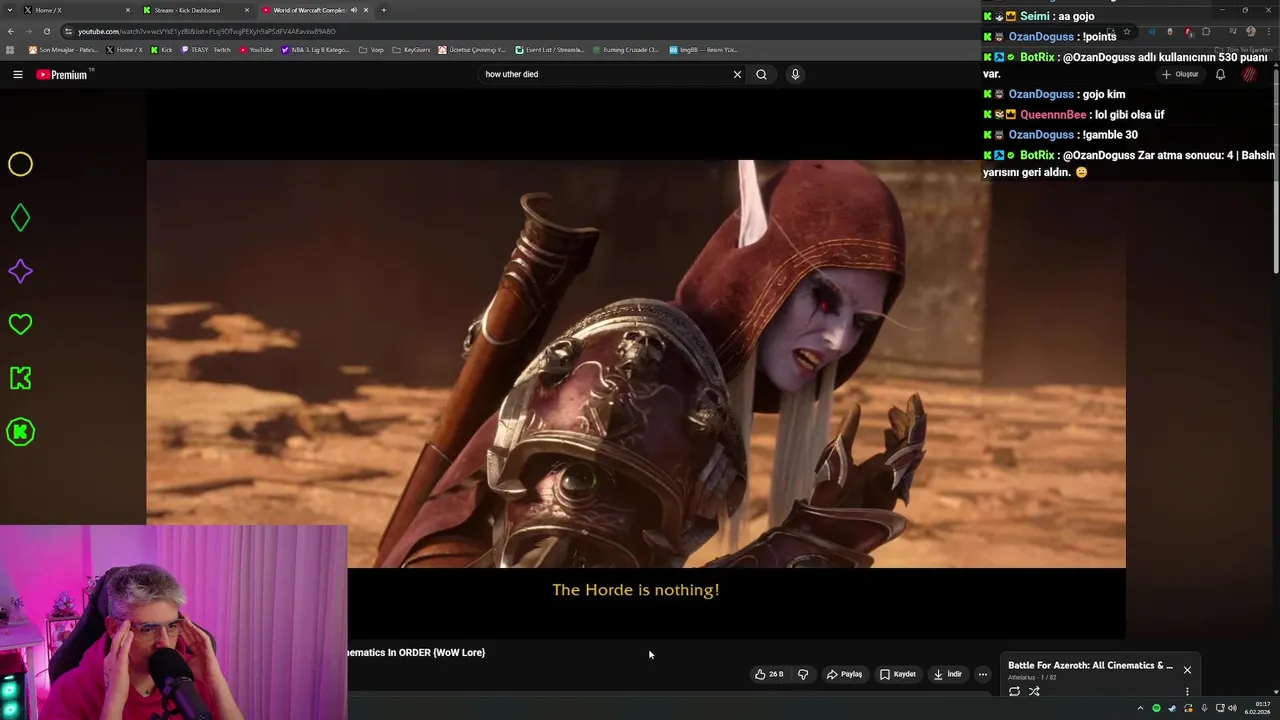Open Burning Crusade bookmark
Image resolution: width=1280 pixels, height=720 pixels.
[625, 49]
